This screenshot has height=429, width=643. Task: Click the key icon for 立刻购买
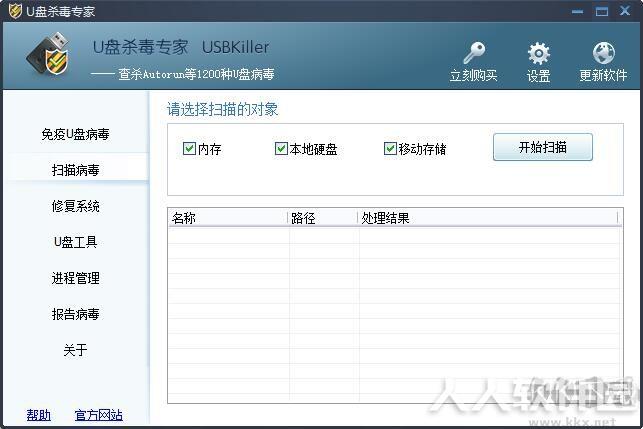[474, 52]
